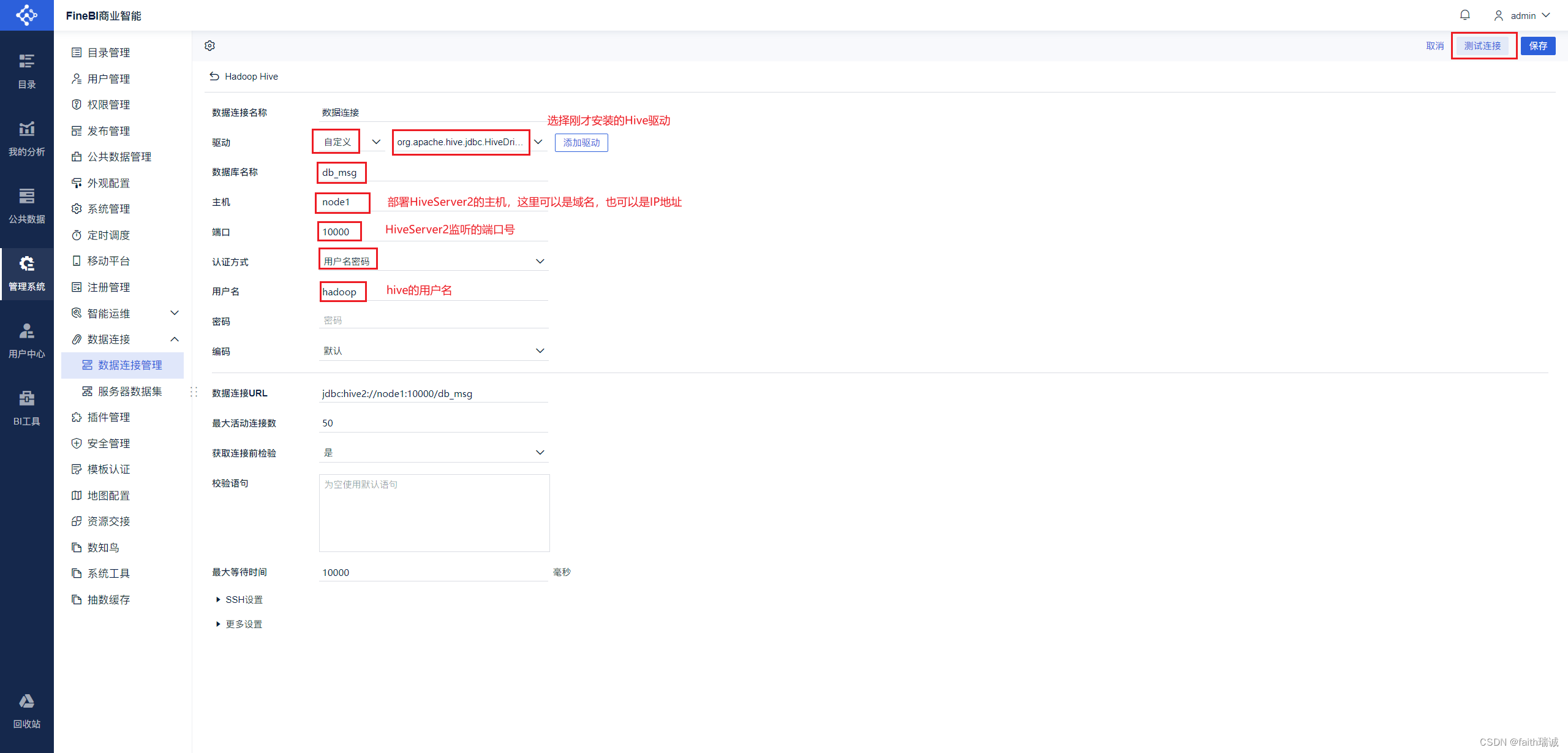The width and height of the screenshot is (1568, 753).
Task: Click the 密码 input field
Action: [x=432, y=320]
